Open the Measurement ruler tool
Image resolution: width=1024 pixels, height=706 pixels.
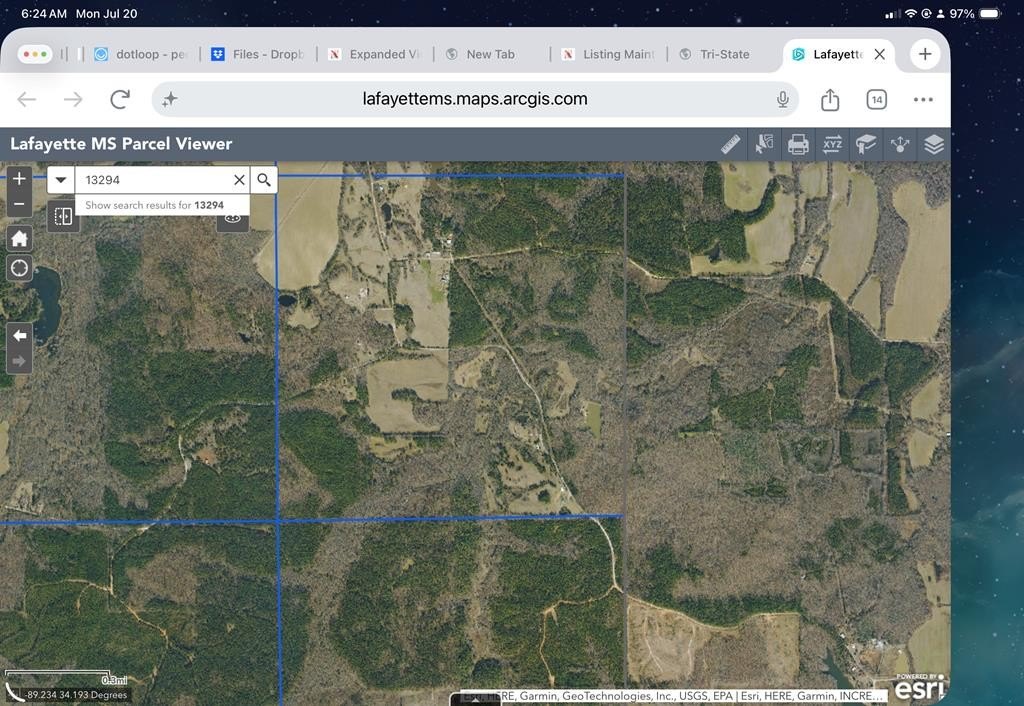click(730, 144)
